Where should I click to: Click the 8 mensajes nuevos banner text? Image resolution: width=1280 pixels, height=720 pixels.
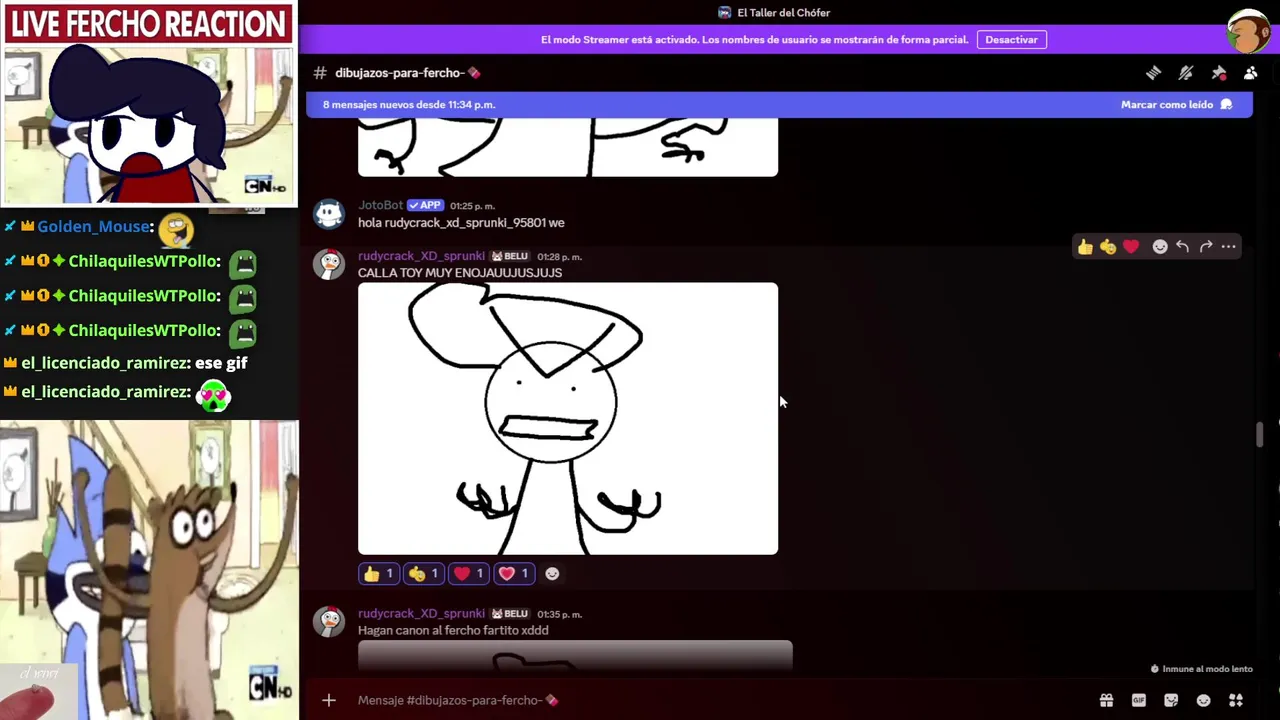pos(409,104)
